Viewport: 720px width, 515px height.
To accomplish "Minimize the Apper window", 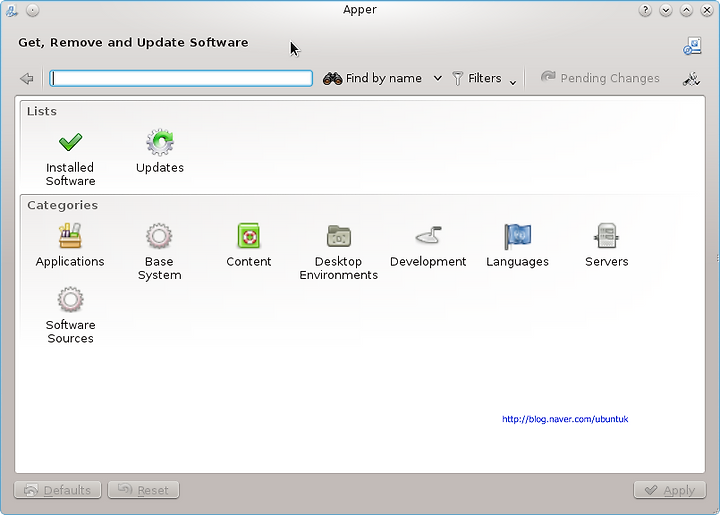I will click(666, 10).
